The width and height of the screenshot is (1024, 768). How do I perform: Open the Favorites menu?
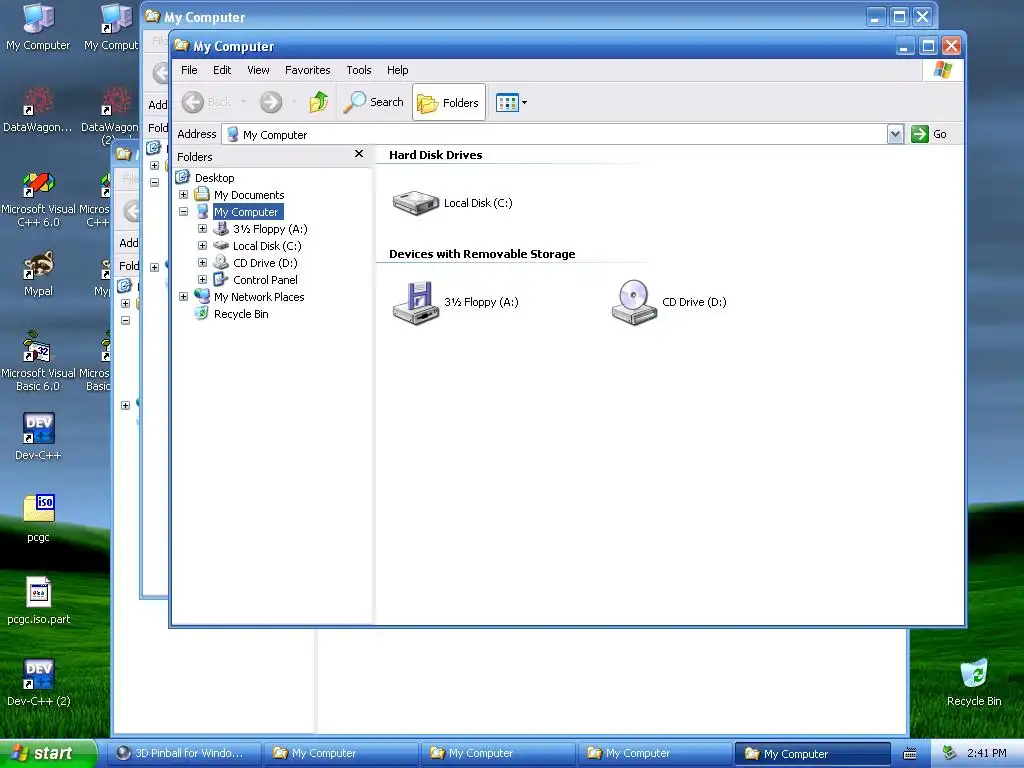[x=308, y=70]
